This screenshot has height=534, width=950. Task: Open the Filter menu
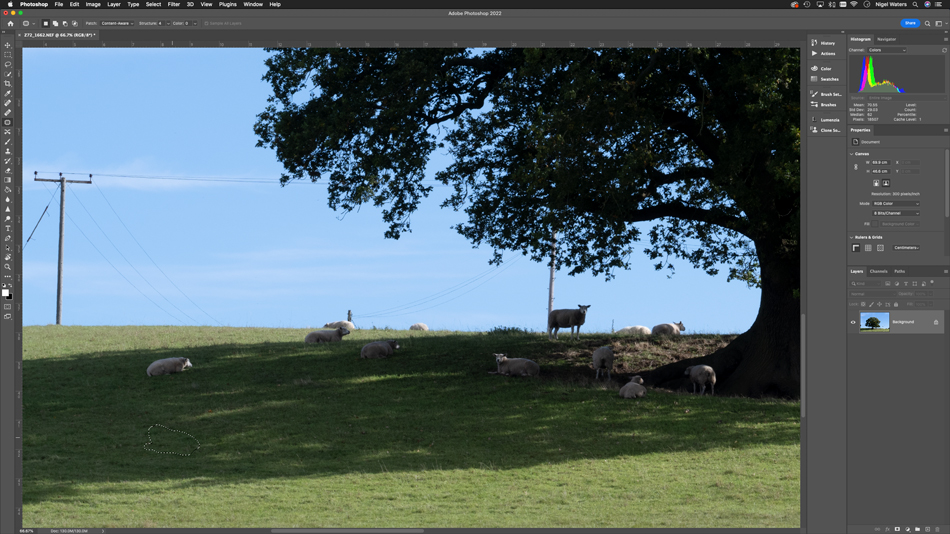pos(173,4)
